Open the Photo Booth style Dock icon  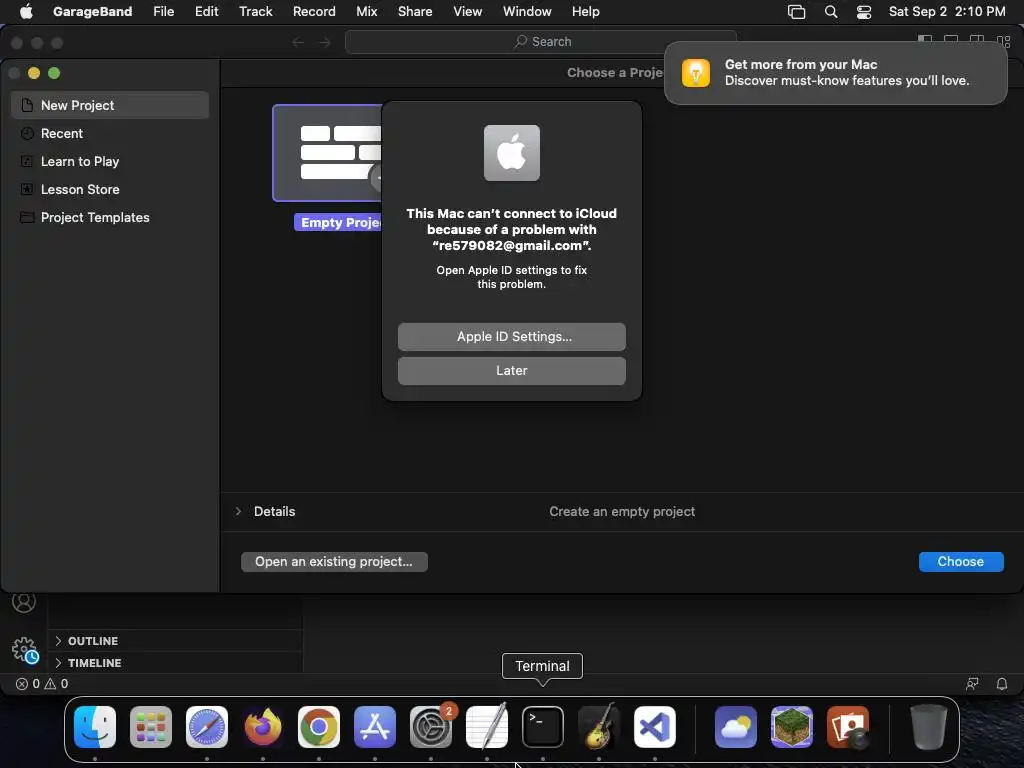(x=848, y=727)
